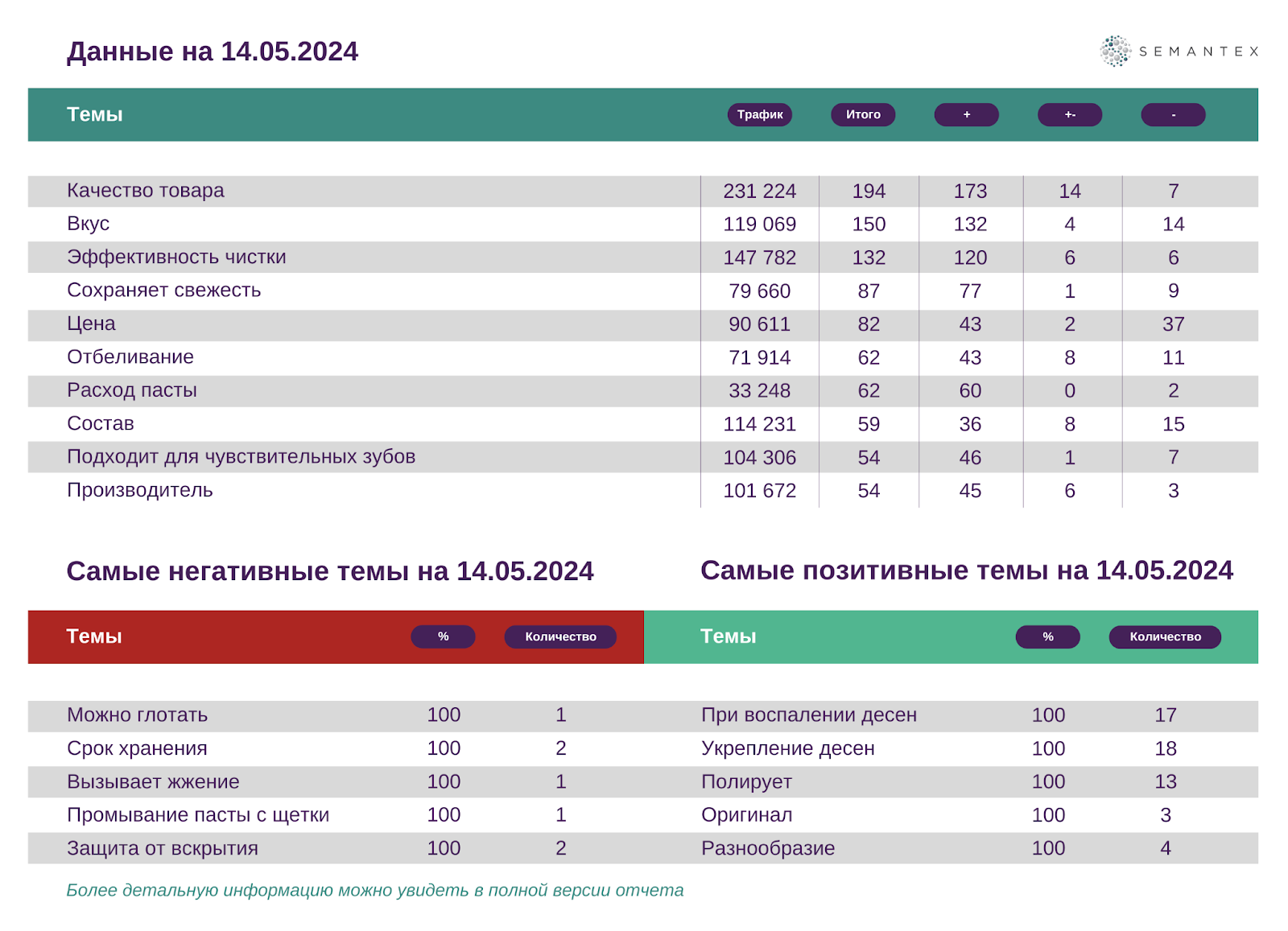This screenshot has height=931, width=1288.
Task: Click positive count '173'
Action: click(x=970, y=192)
